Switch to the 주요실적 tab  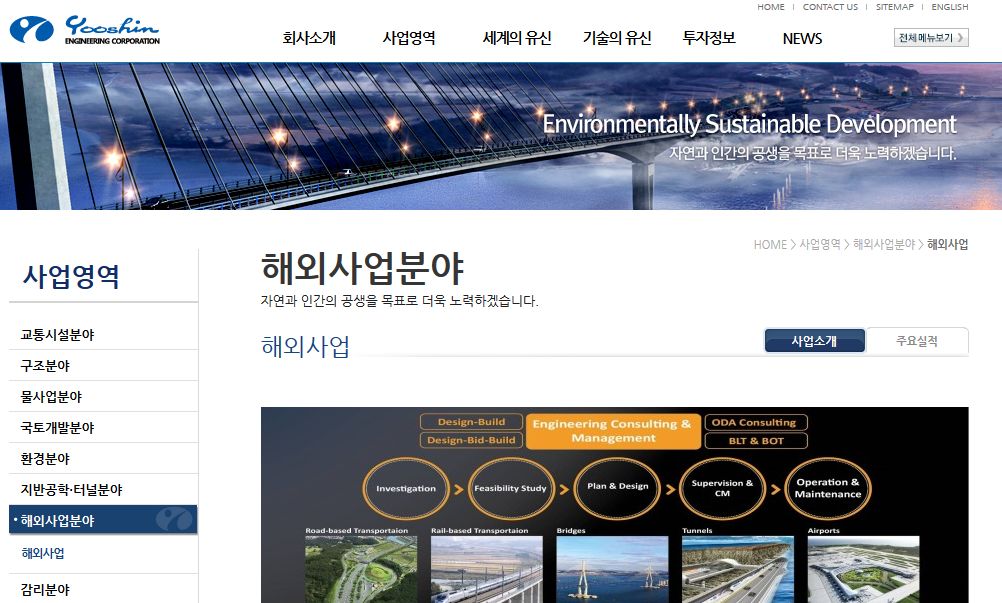click(917, 341)
